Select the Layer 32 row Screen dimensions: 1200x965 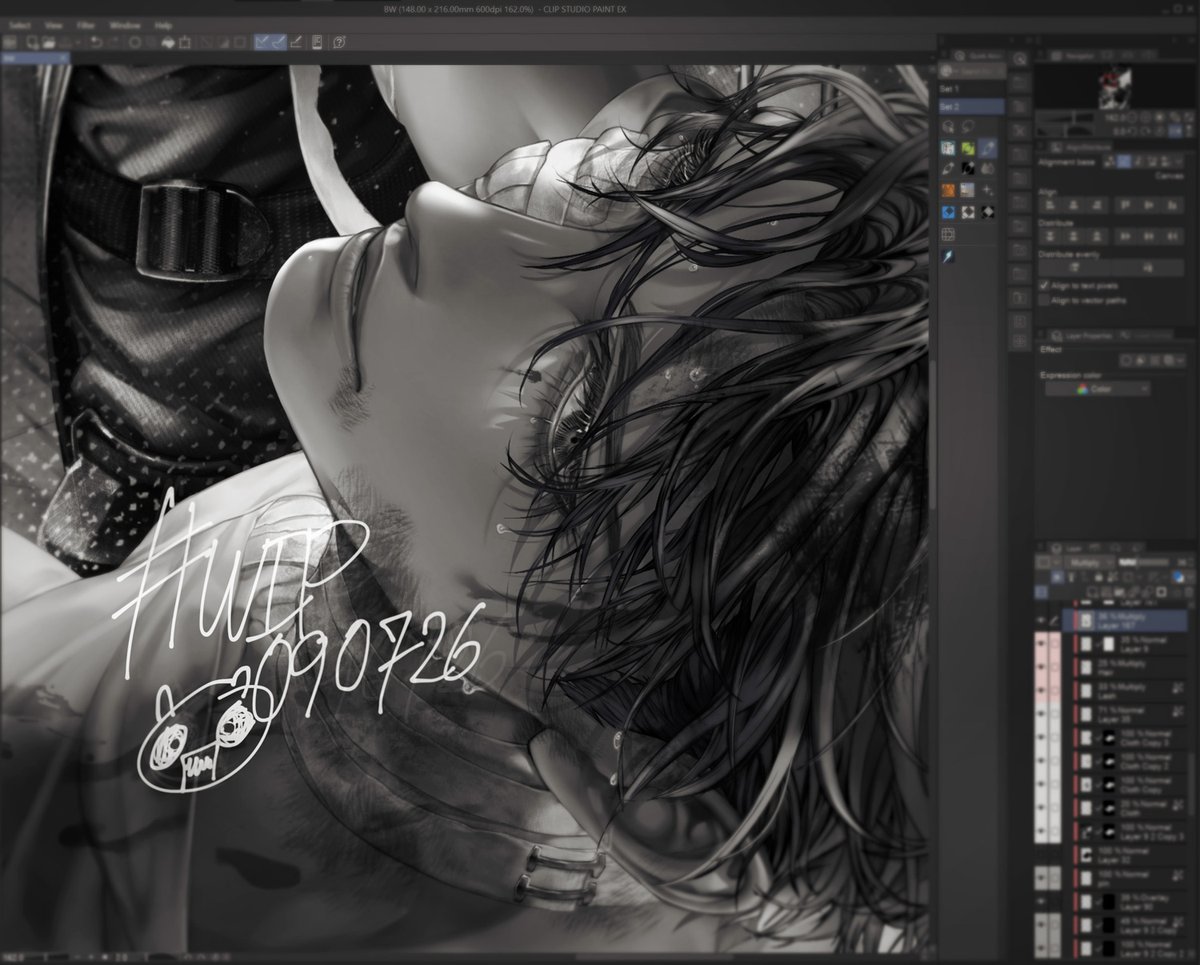1131,855
